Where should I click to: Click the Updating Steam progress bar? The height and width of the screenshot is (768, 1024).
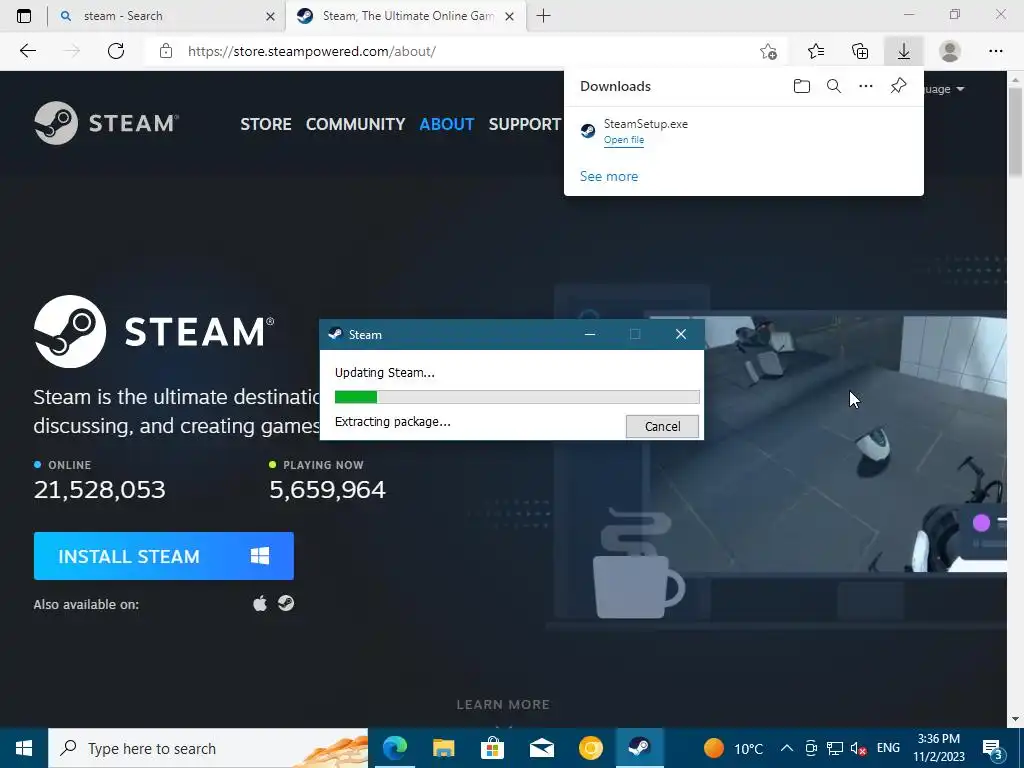click(x=517, y=397)
